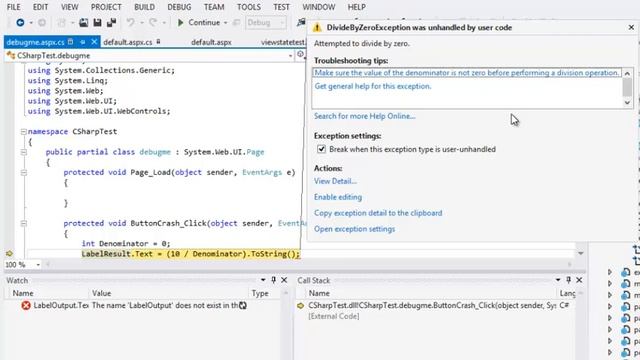
Task: Click the code editor vertical scroll down arrow
Action: (581, 254)
